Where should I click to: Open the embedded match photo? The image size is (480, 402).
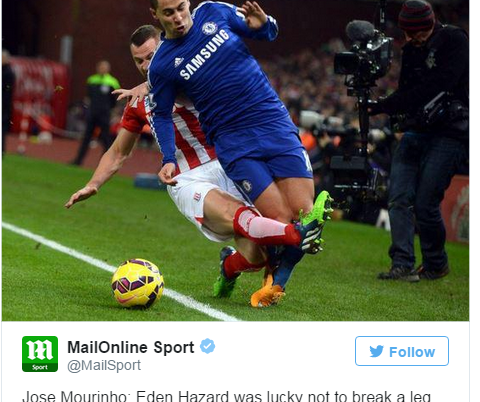point(235,160)
